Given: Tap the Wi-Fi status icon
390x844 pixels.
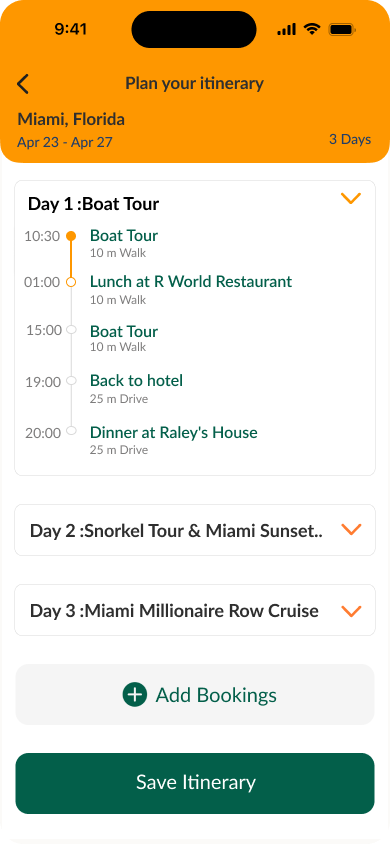Looking at the screenshot, I should (x=311, y=29).
